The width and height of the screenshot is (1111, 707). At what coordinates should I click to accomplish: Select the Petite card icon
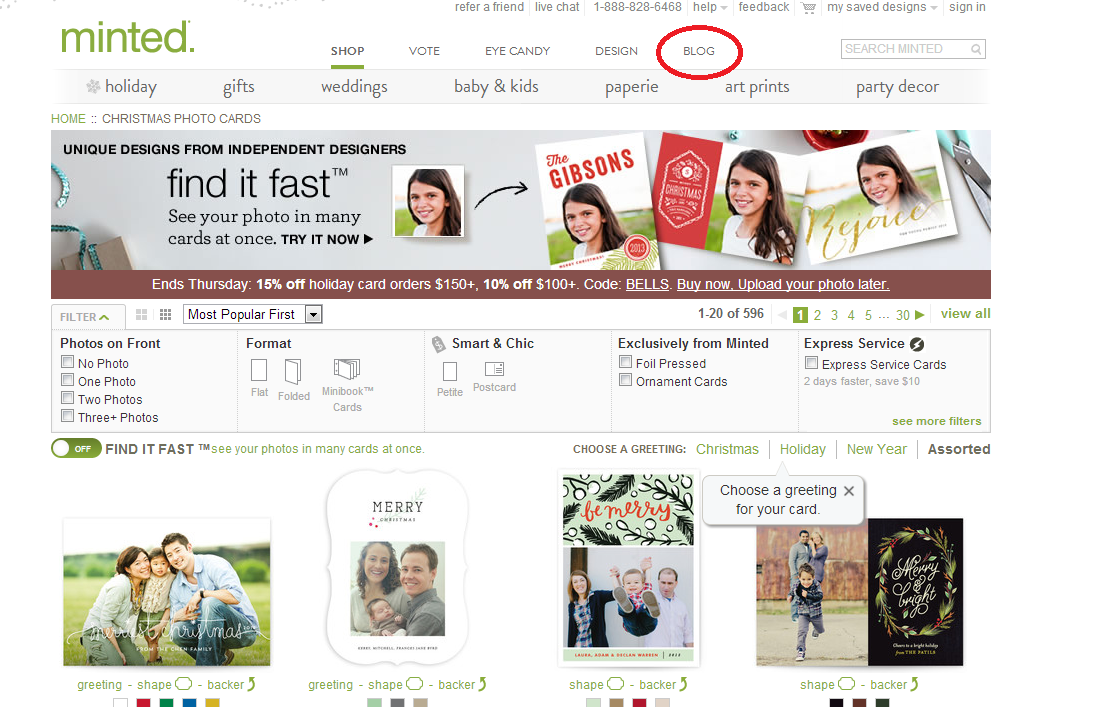450,371
